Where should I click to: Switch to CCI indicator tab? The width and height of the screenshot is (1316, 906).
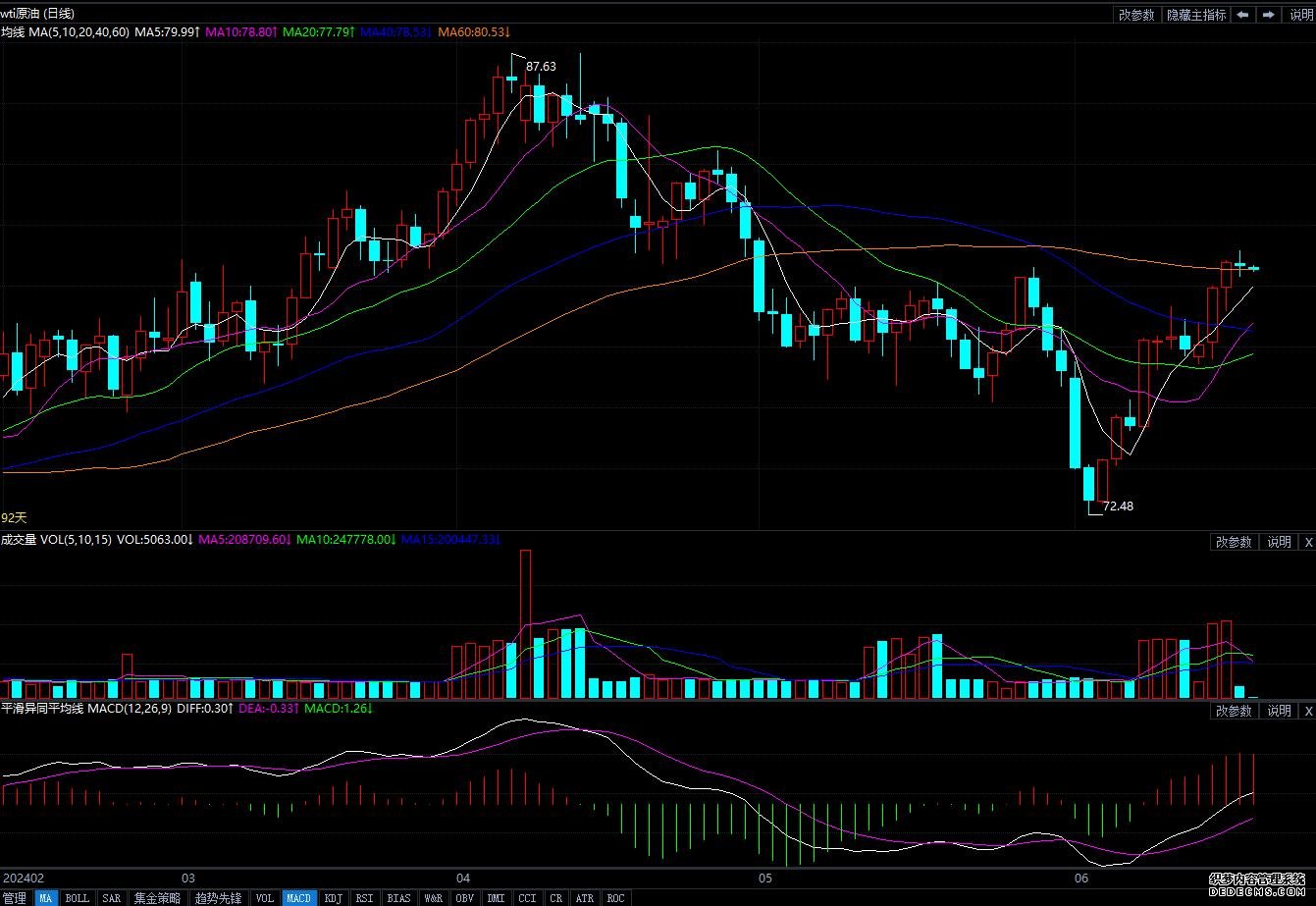(x=528, y=898)
